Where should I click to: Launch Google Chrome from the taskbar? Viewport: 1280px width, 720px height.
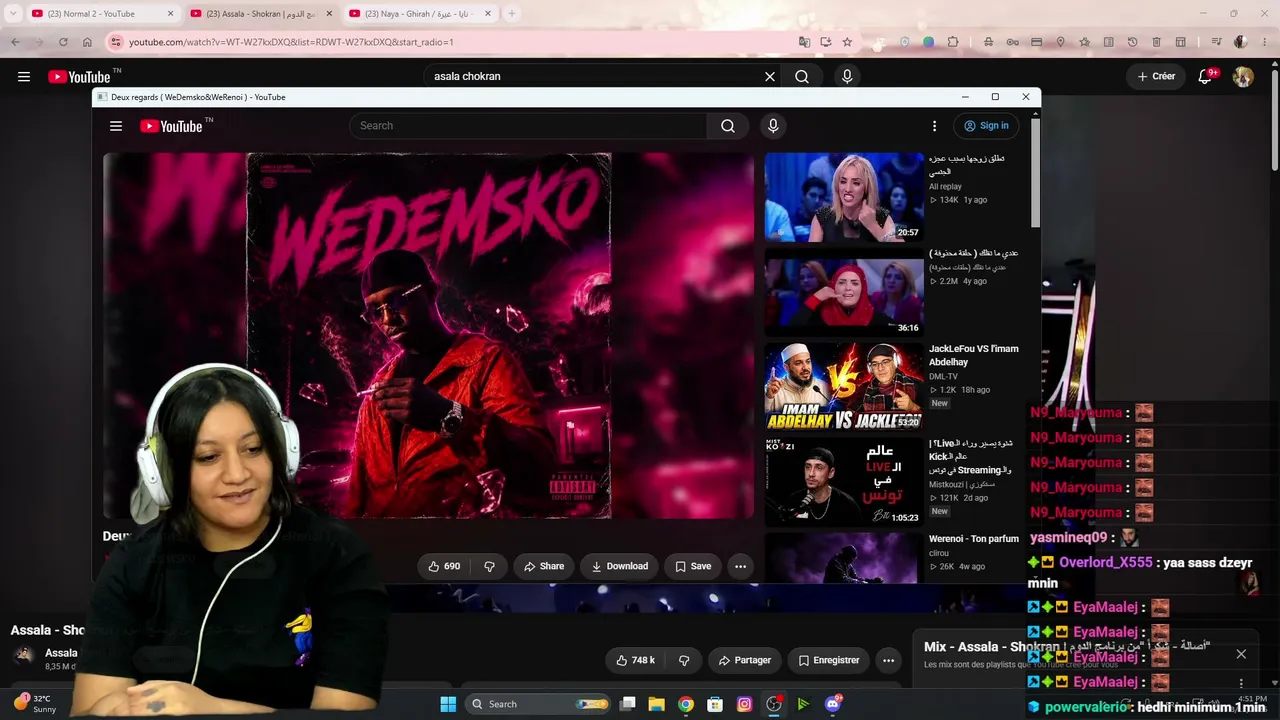(685, 704)
